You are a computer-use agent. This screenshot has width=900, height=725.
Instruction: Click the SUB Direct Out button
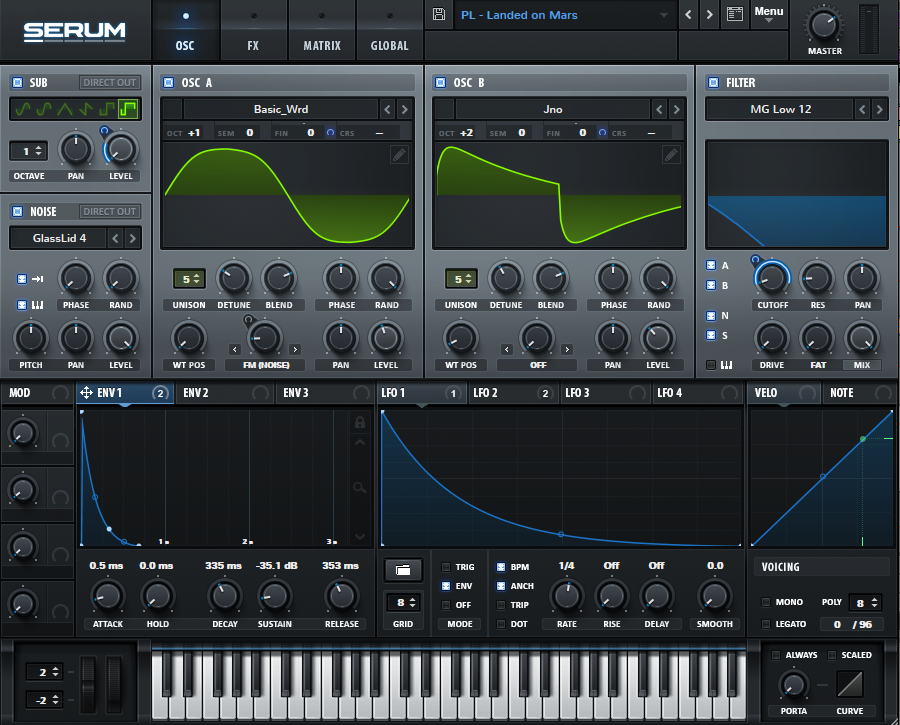coord(109,82)
